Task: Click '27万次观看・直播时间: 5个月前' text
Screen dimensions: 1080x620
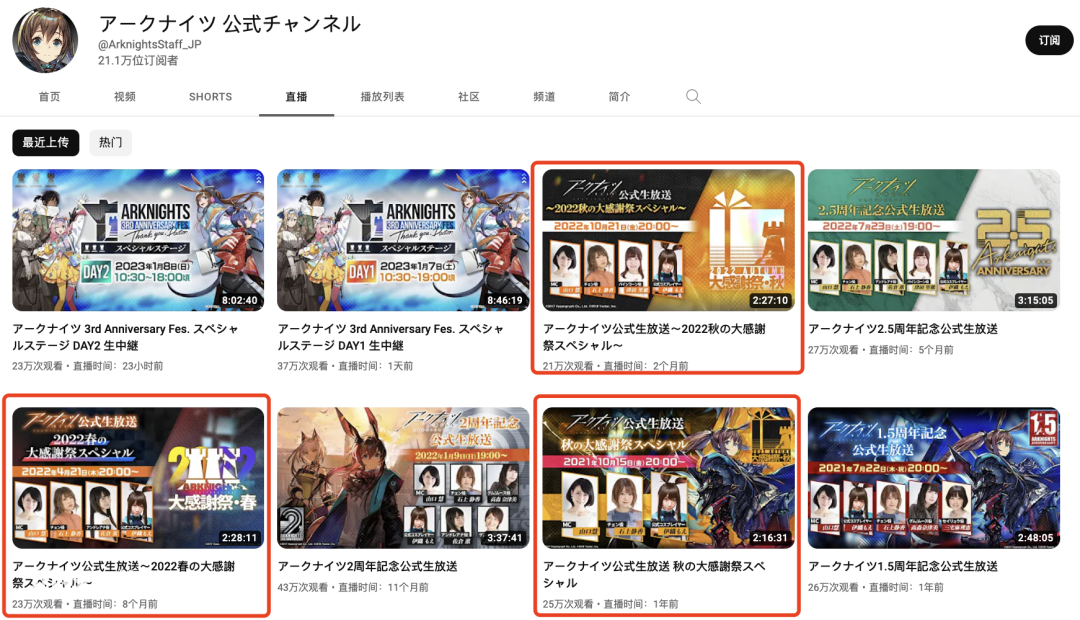Action: 881,350
